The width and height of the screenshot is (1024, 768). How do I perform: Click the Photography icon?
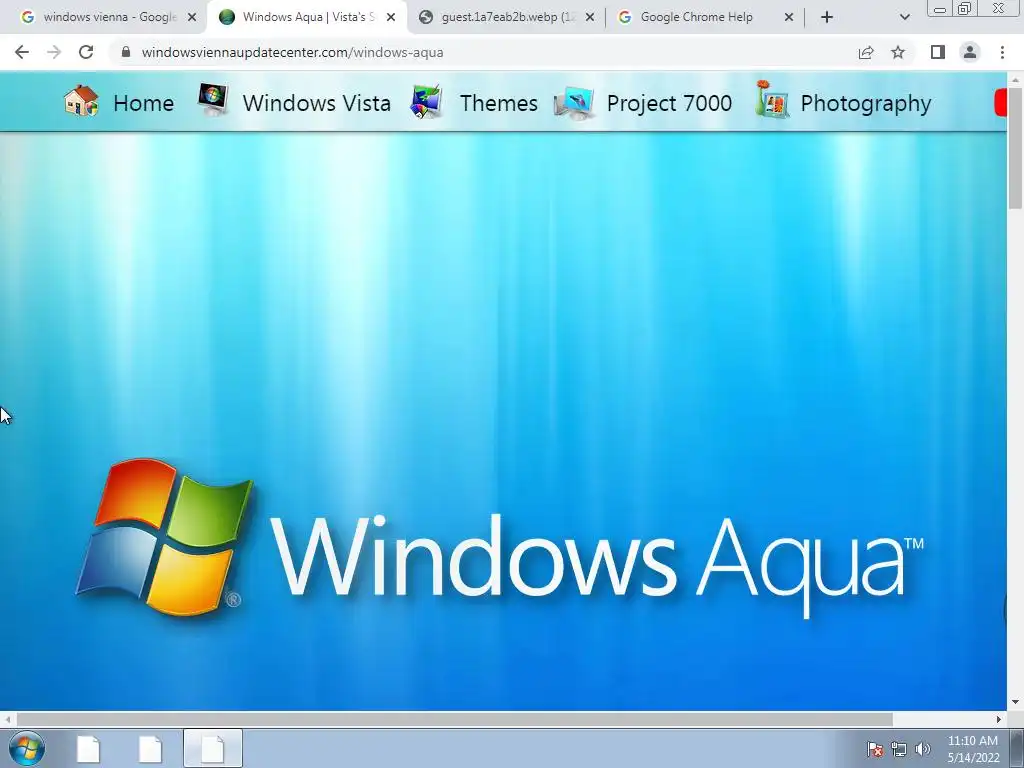[x=771, y=100]
